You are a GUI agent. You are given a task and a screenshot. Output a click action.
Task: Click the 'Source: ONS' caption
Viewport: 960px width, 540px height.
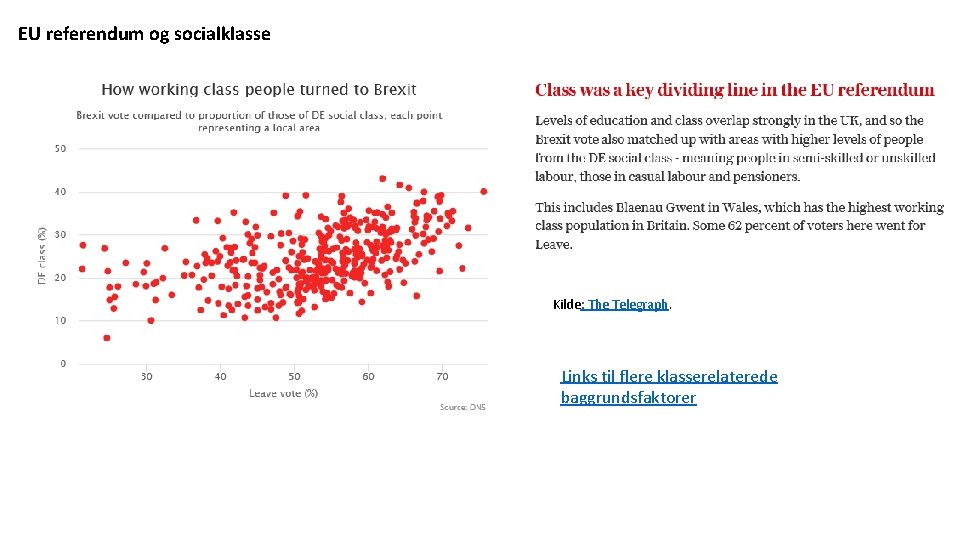tap(463, 407)
